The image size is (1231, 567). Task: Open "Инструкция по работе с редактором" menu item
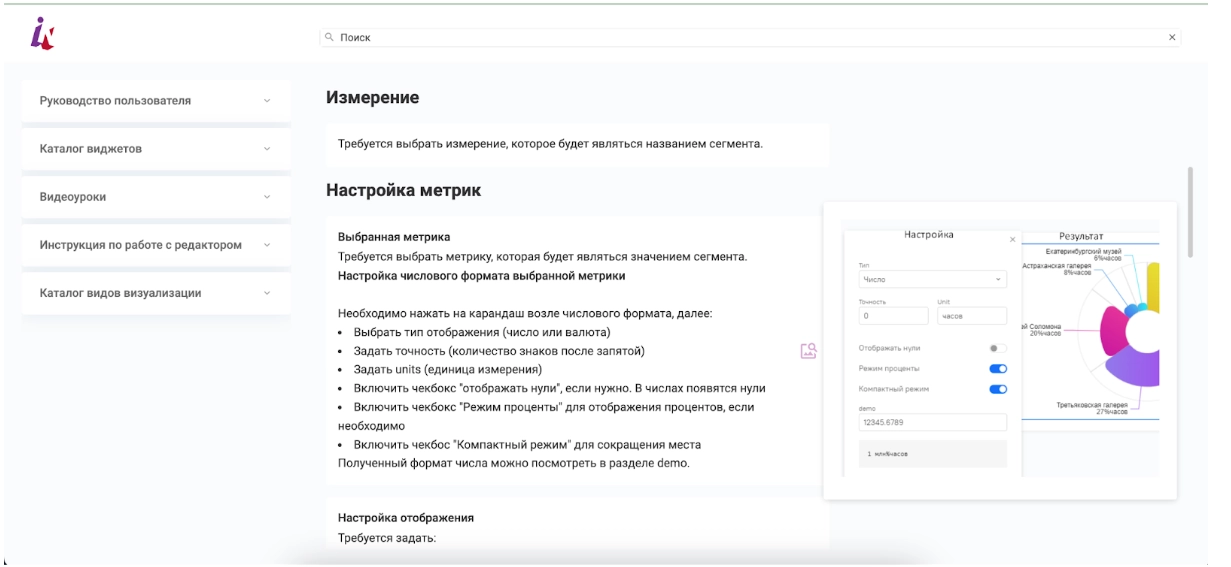(x=141, y=245)
